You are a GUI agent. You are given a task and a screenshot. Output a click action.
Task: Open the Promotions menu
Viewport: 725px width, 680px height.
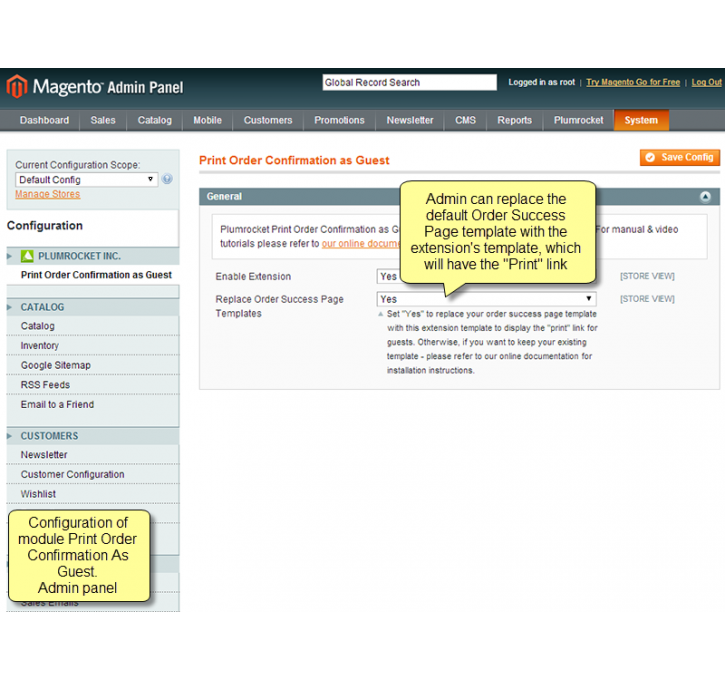click(x=339, y=120)
